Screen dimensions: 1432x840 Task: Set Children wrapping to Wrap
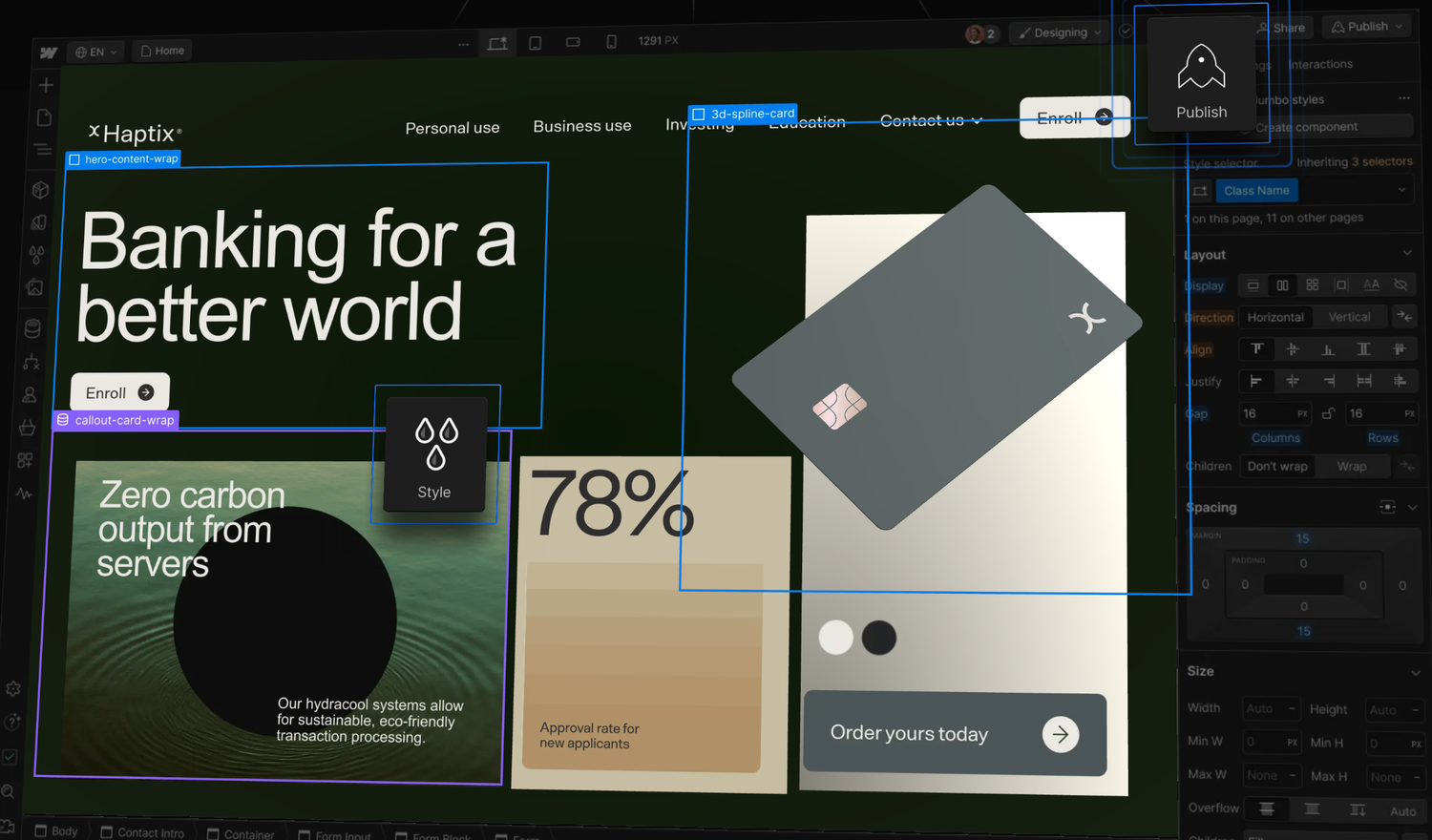(1353, 466)
